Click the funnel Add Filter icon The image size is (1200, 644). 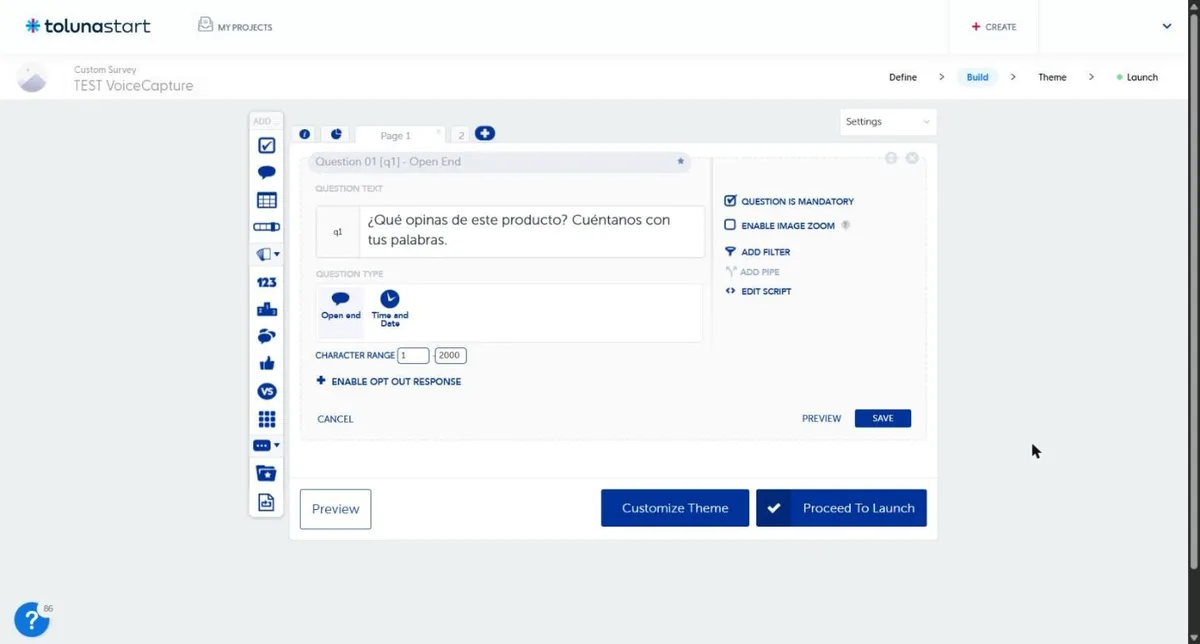(x=730, y=252)
